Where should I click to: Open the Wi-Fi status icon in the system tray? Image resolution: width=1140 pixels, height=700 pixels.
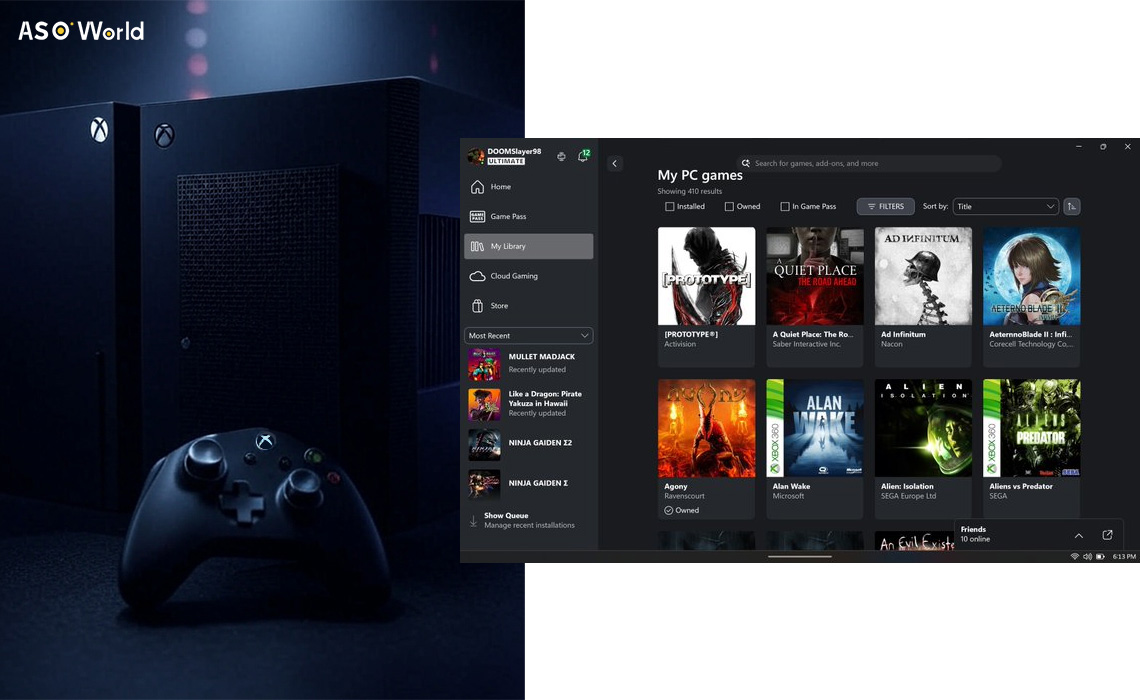[x=1075, y=557]
